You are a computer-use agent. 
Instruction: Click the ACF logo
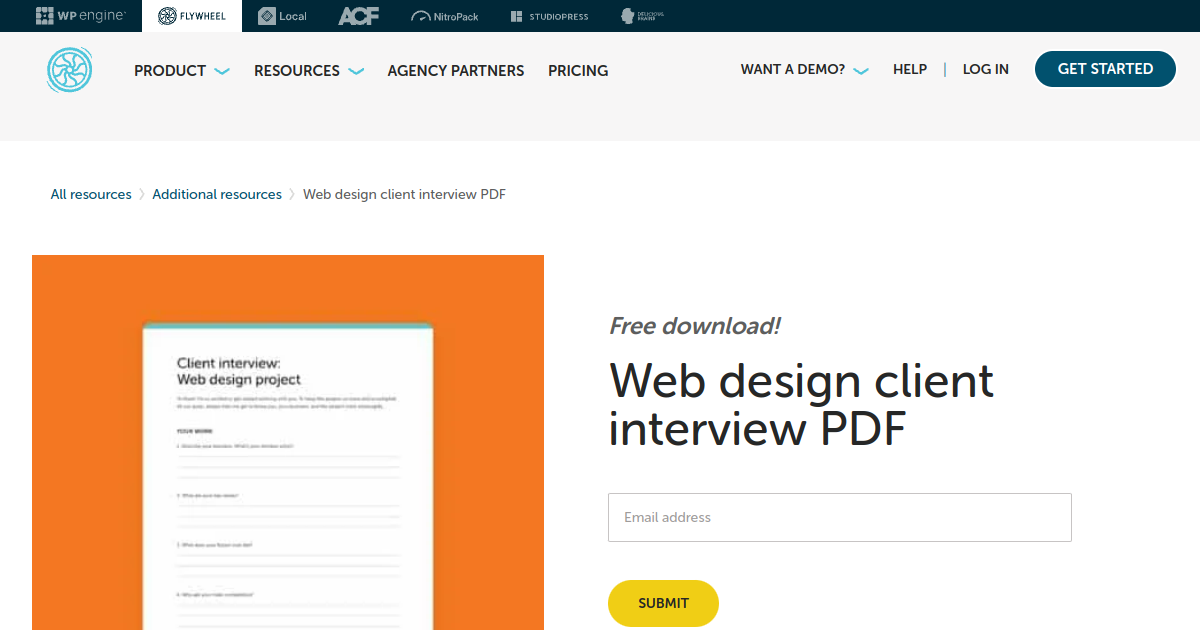[358, 16]
